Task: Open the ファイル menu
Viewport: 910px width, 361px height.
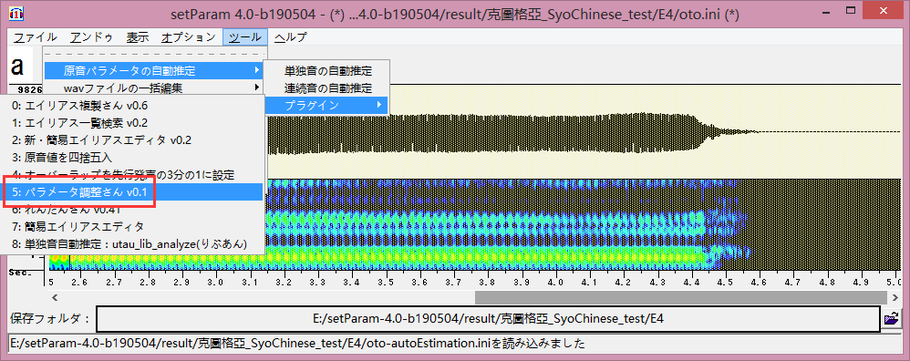Action: pyautogui.click(x=35, y=38)
